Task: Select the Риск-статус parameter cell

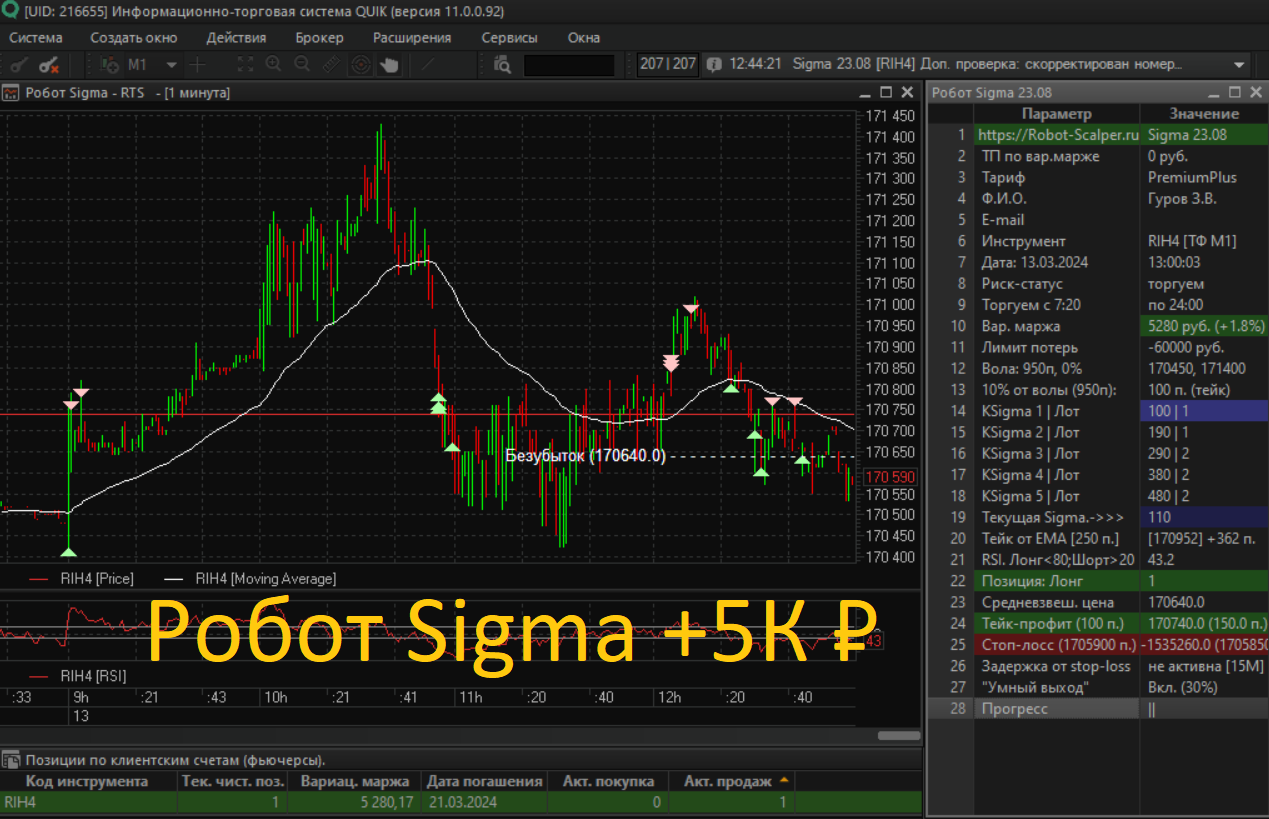Action: click(1058, 283)
